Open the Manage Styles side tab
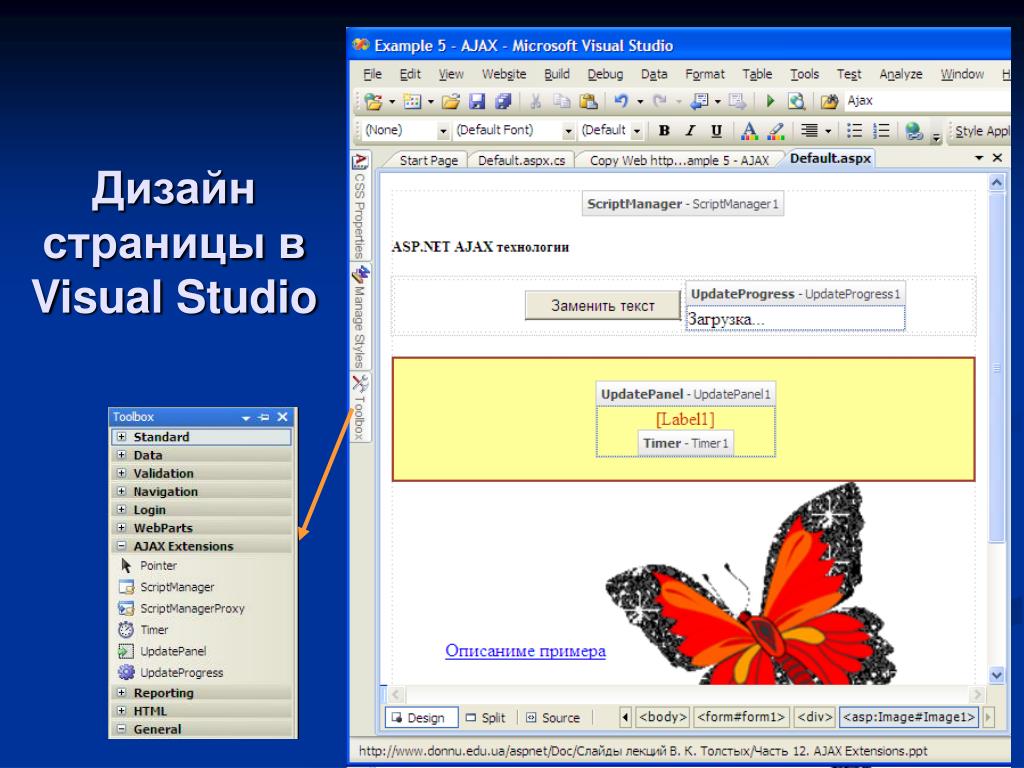This screenshot has width=1024, height=768. coord(360,317)
